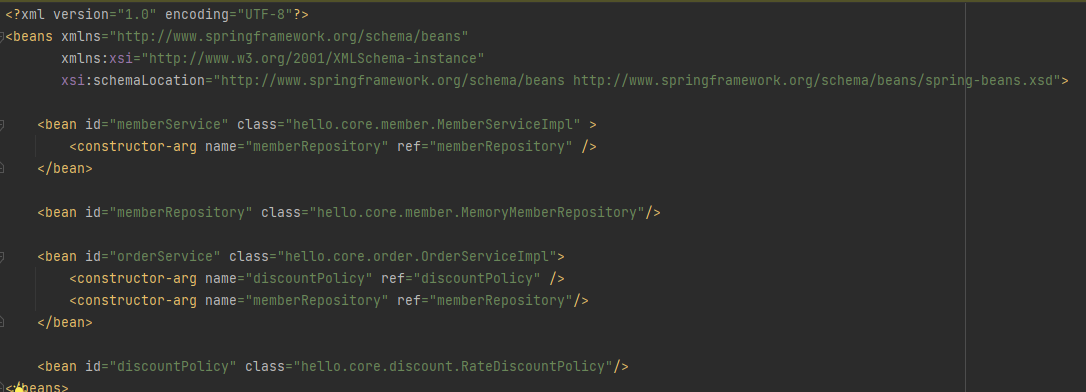Click the XMLSchema-instance URL value
The height and width of the screenshot is (392, 1086).
tap(313, 58)
